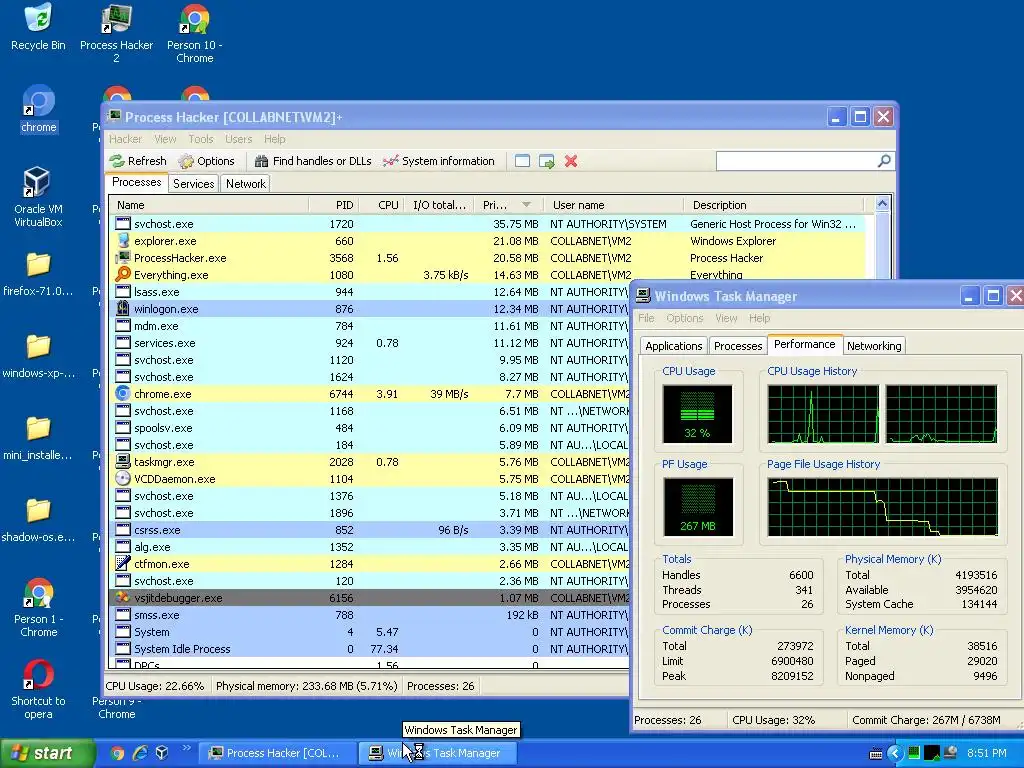This screenshot has width=1024, height=768.
Task: Open the Tools menu in Process Hacker
Action: pyautogui.click(x=200, y=139)
